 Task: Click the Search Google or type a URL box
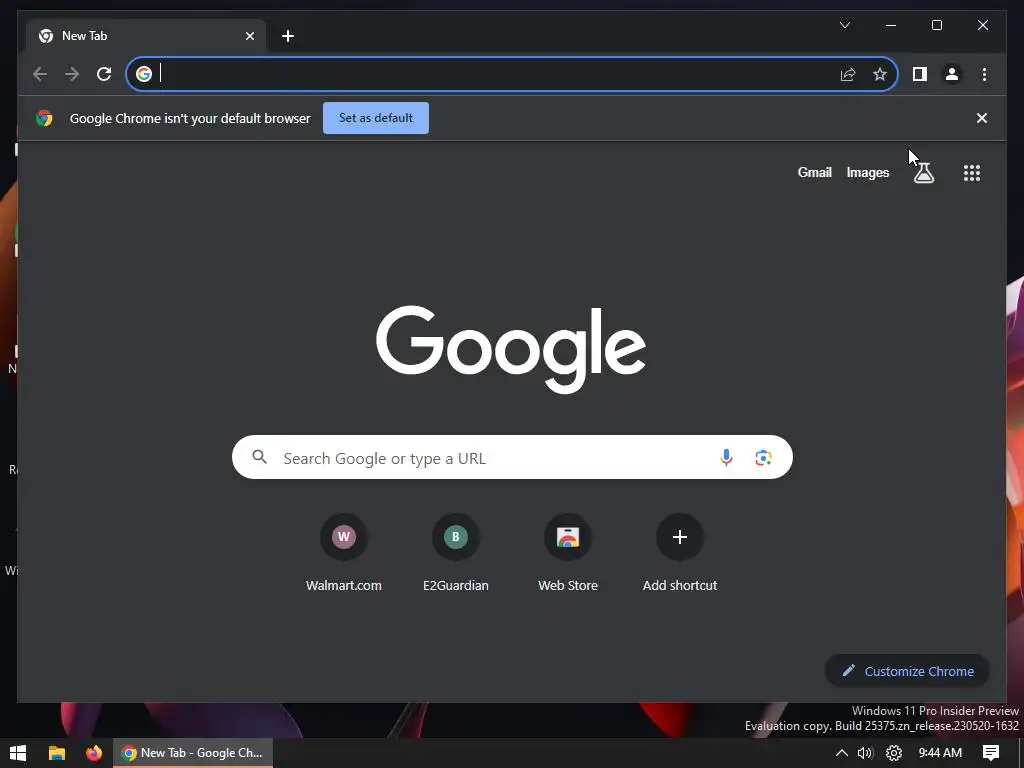pos(512,457)
